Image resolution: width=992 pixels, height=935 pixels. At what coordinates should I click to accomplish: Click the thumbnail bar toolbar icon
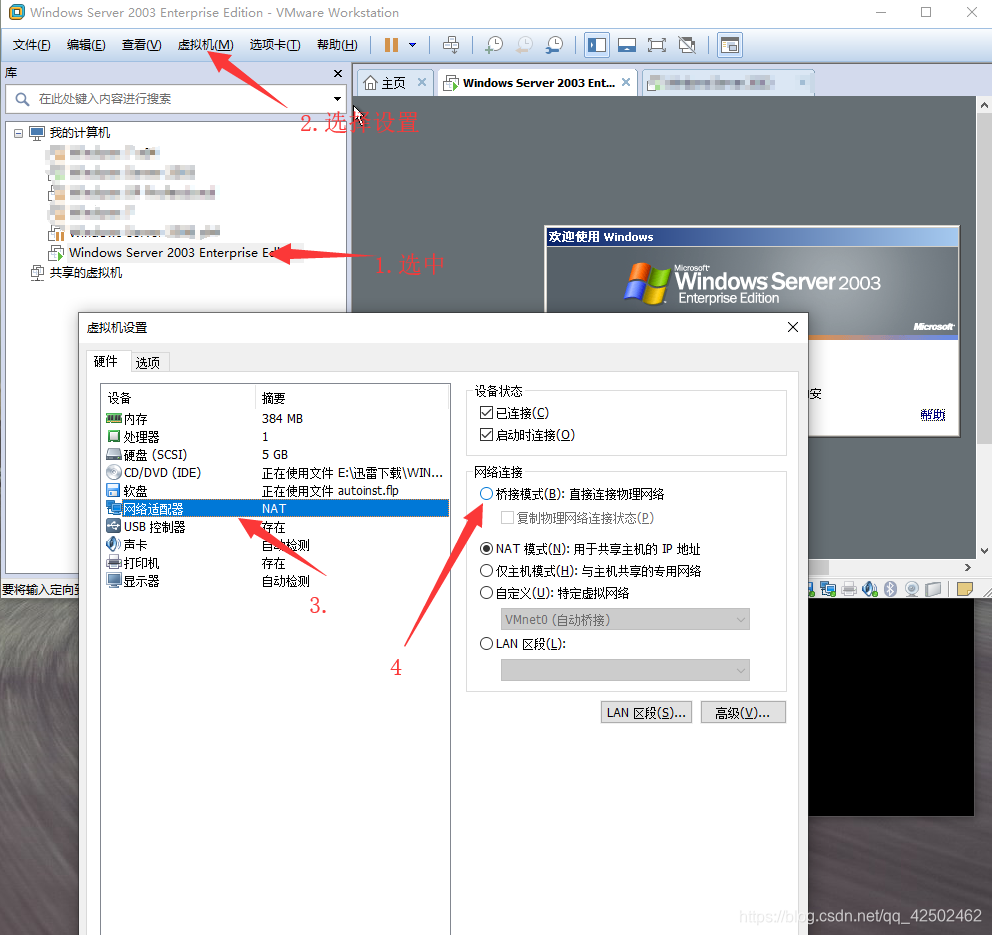pyautogui.click(x=627, y=45)
